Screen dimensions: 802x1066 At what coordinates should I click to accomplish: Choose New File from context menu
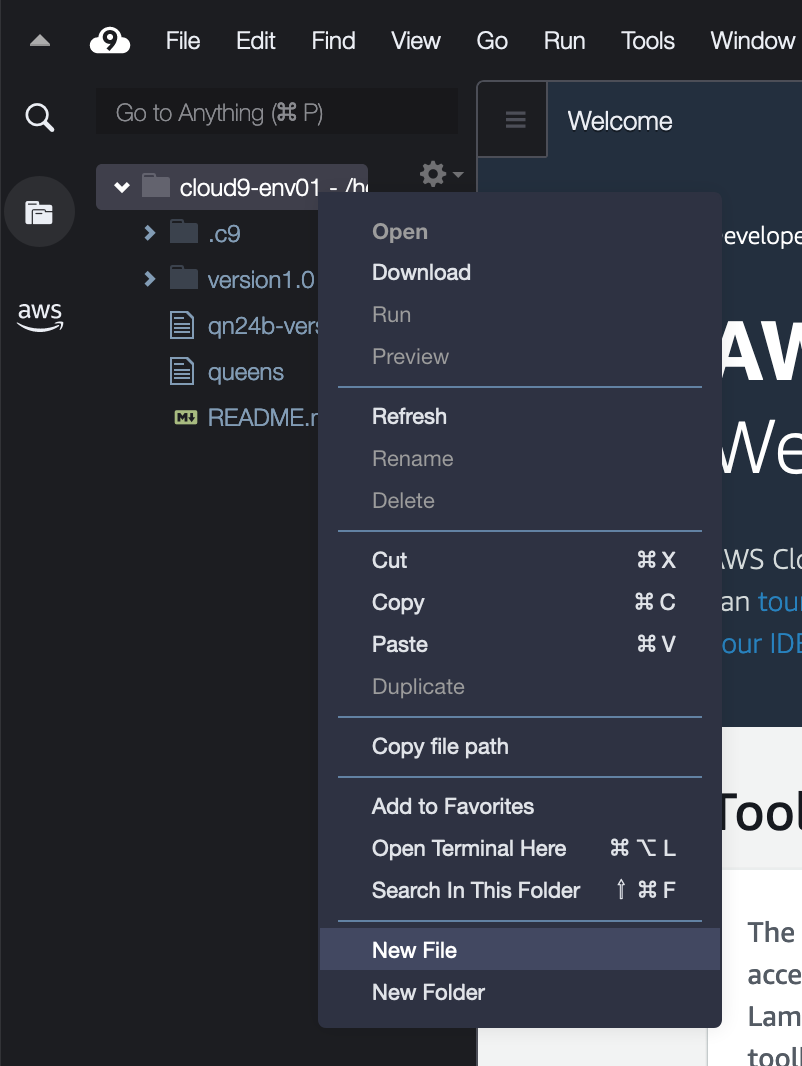coord(519,950)
